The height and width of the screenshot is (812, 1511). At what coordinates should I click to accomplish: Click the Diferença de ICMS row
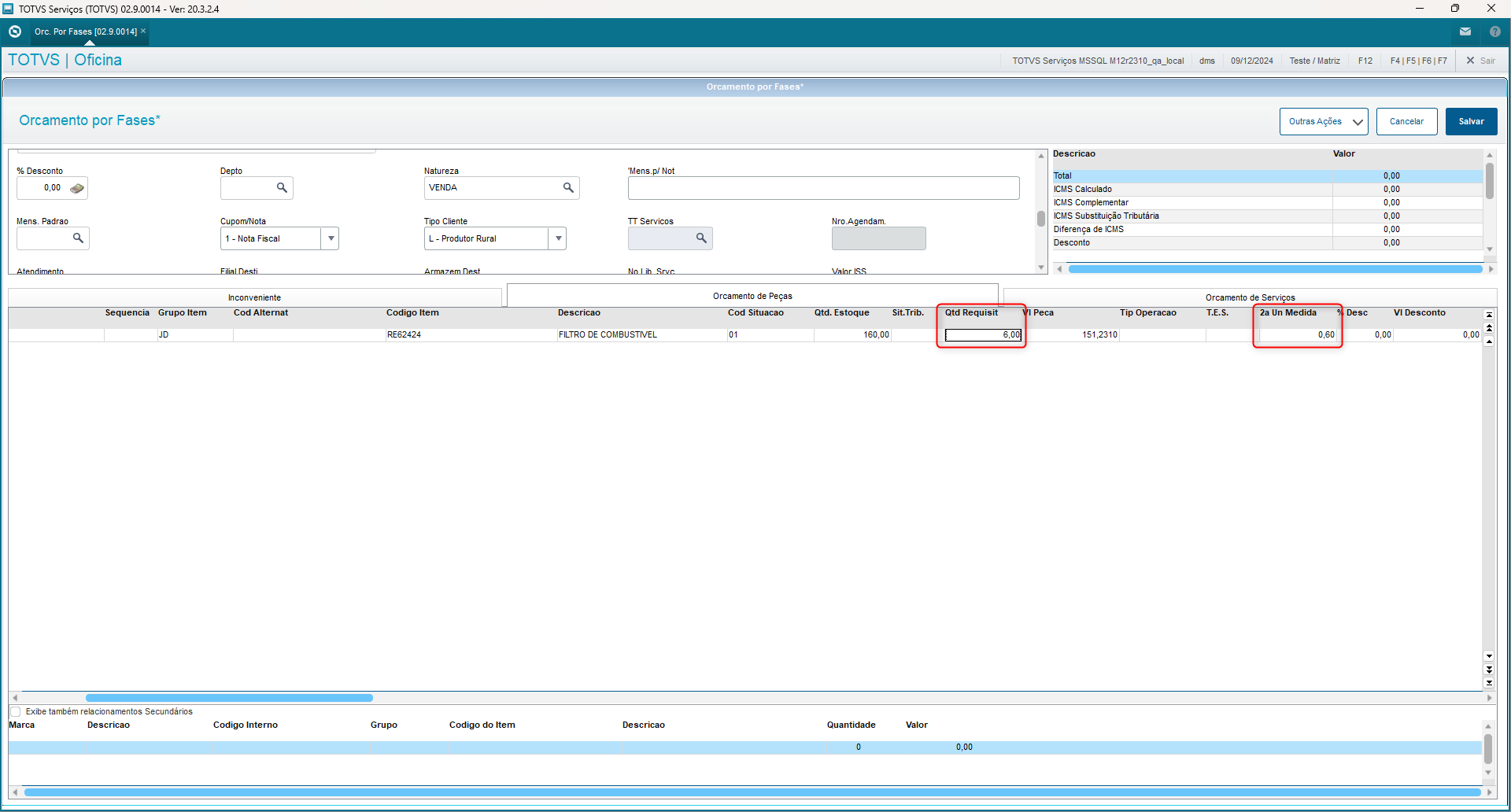[x=1268, y=230]
